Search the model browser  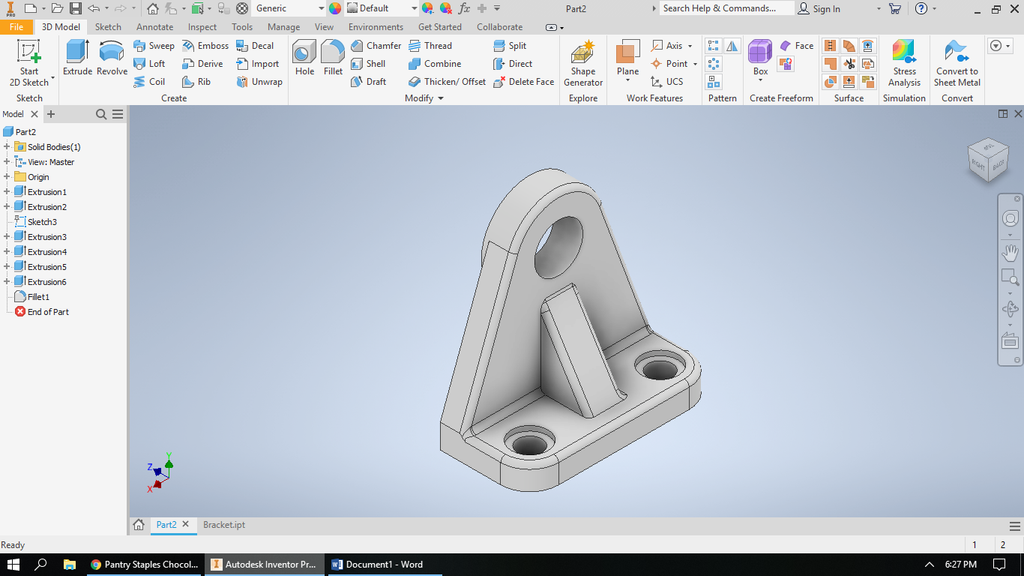point(101,114)
